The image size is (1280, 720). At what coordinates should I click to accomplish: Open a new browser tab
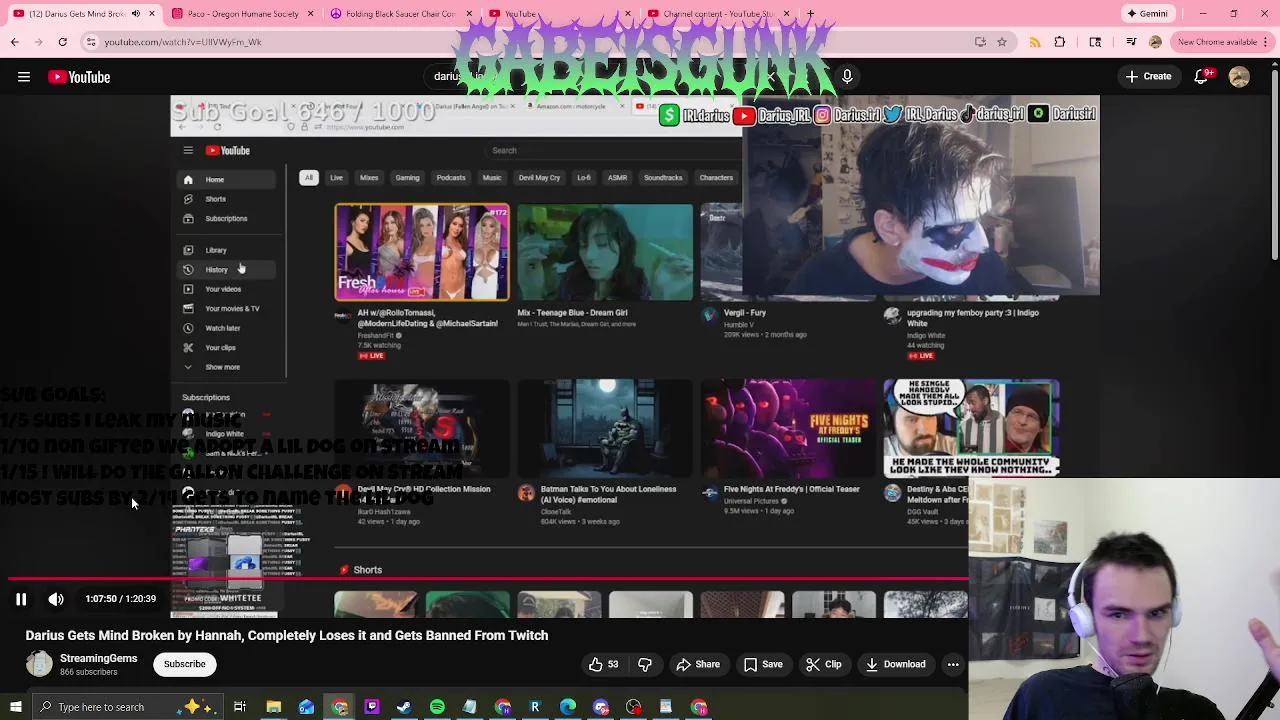[810, 14]
